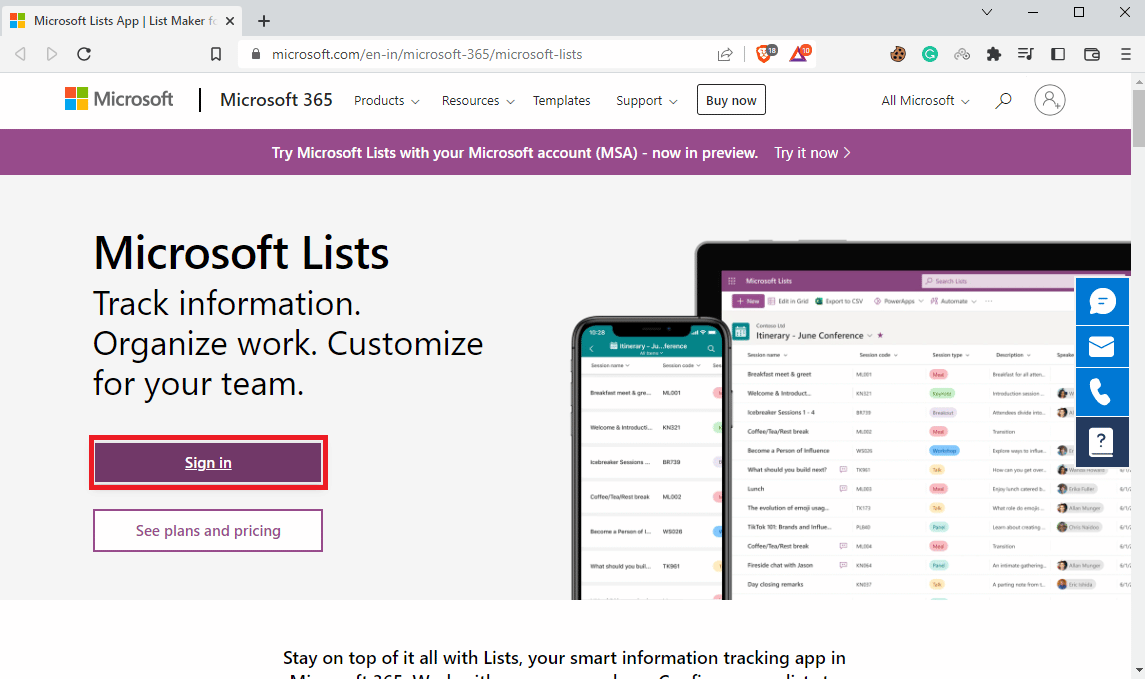Bookmark this page using the bookmark icon
Image resolution: width=1145 pixels, height=679 pixels.
(215, 54)
